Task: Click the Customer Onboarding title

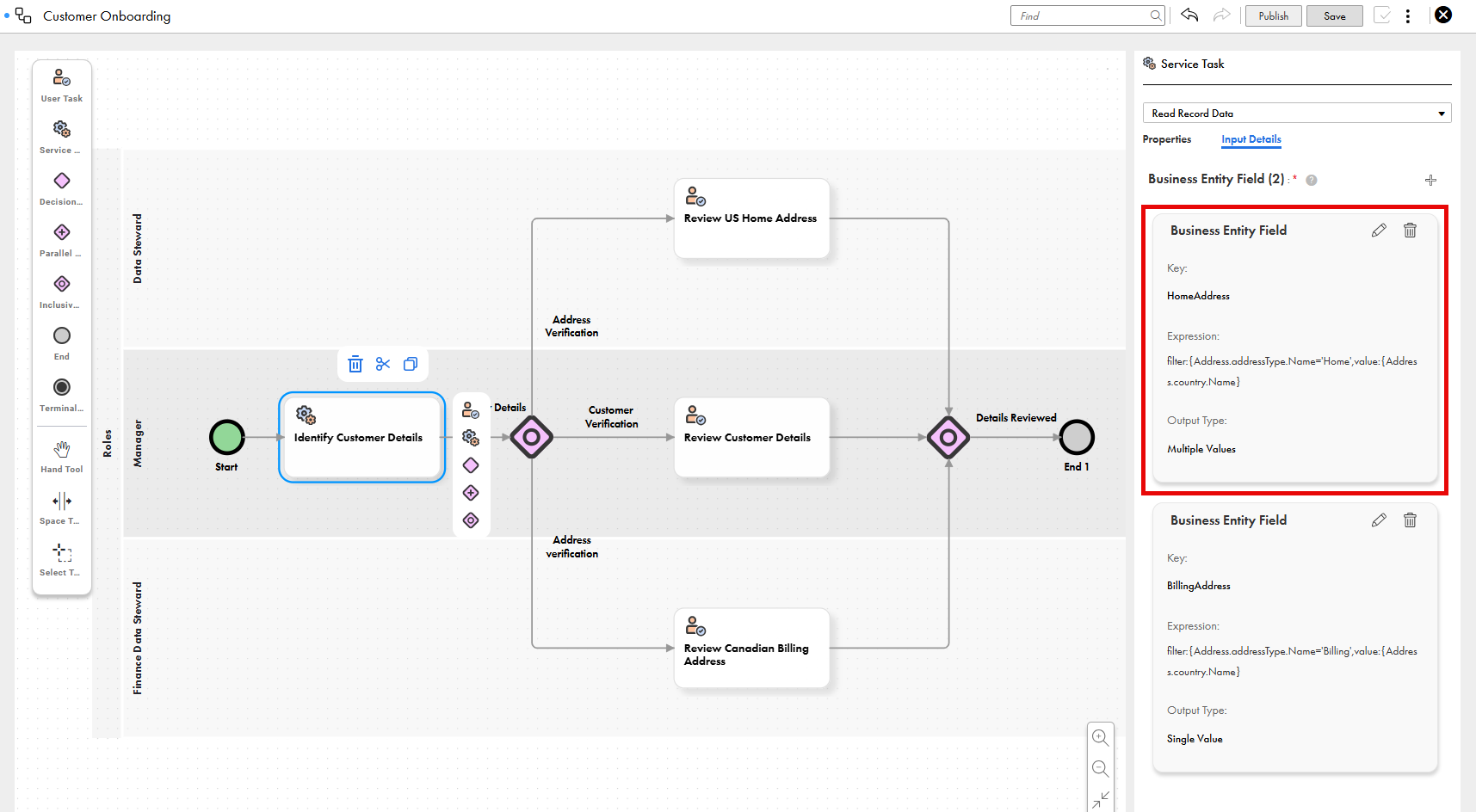Action: pyautogui.click(x=107, y=16)
